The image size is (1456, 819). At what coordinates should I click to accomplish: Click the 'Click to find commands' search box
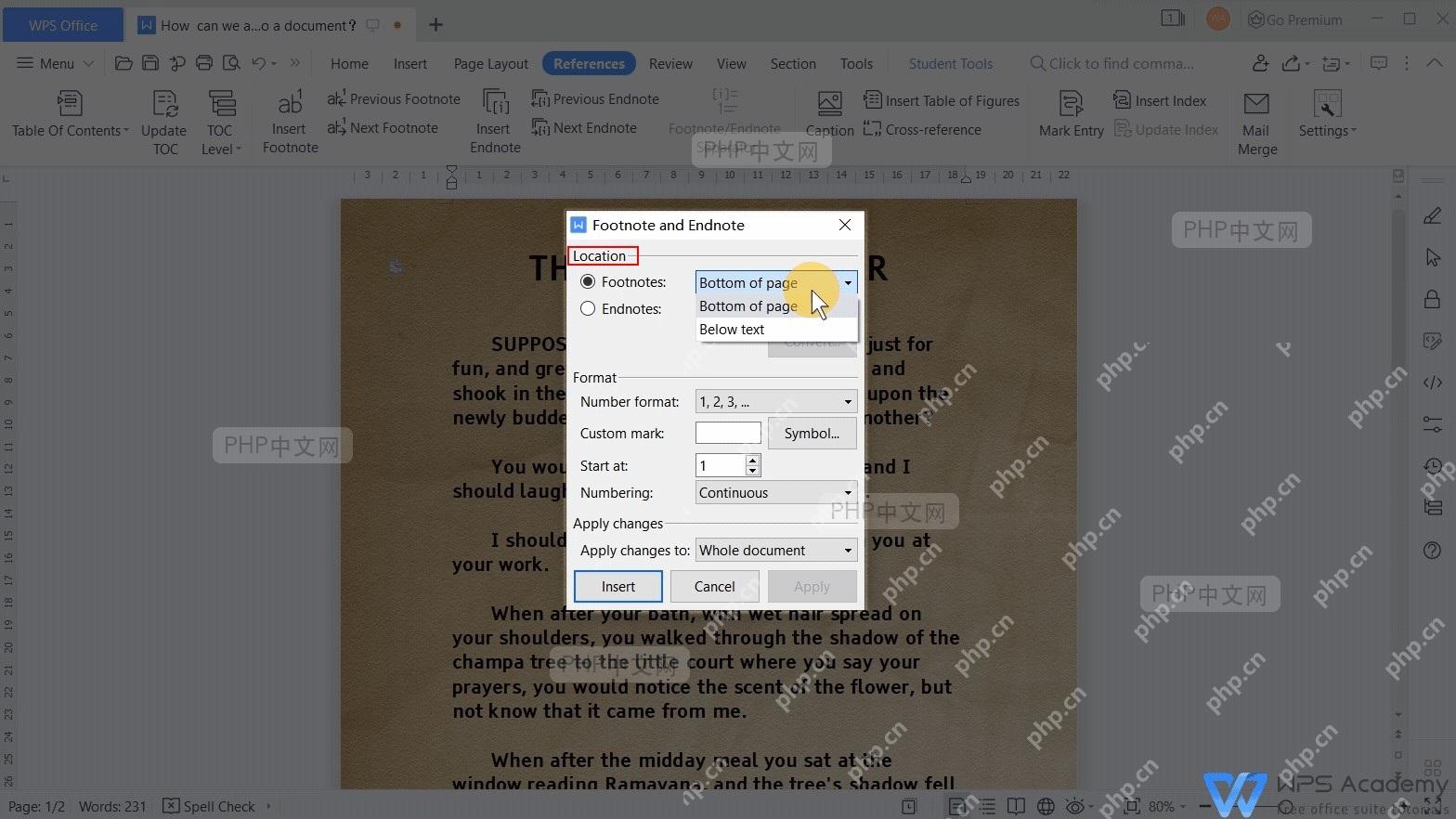pos(1112,64)
